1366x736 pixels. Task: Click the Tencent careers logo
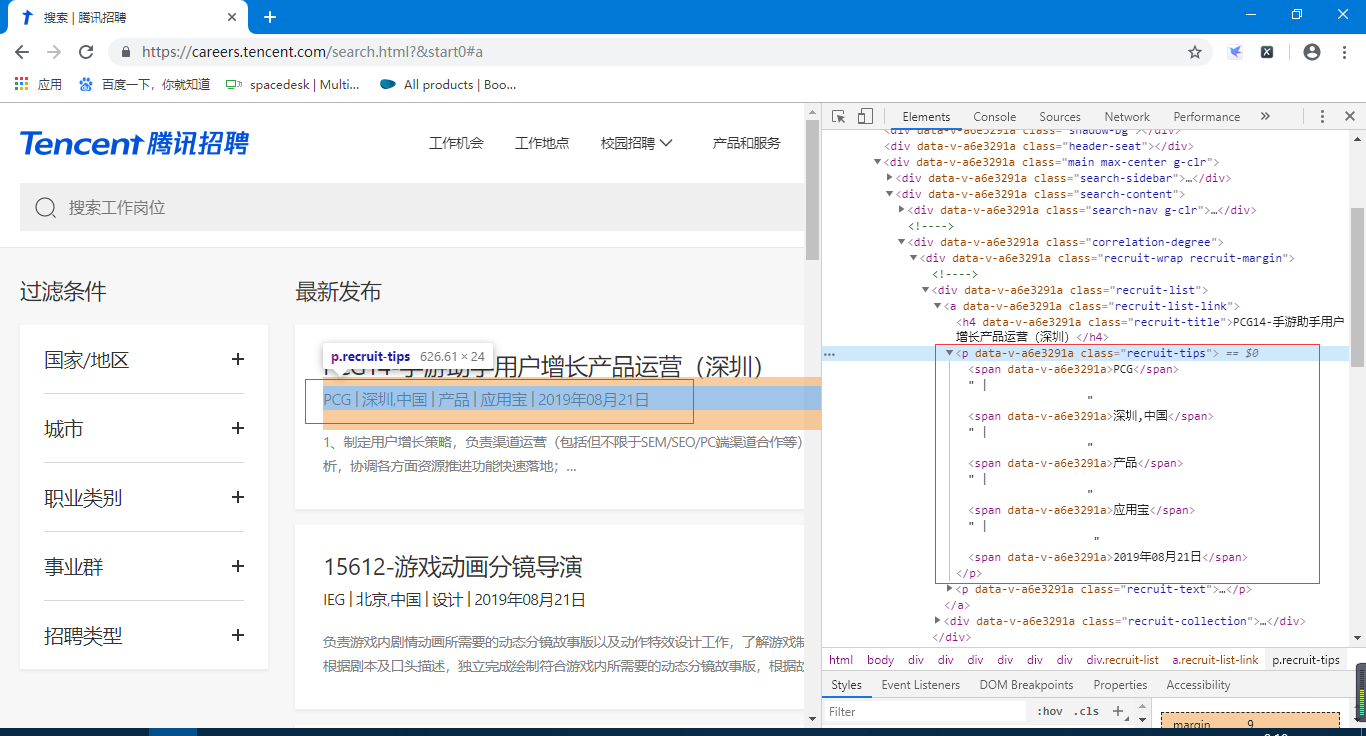tap(134, 143)
